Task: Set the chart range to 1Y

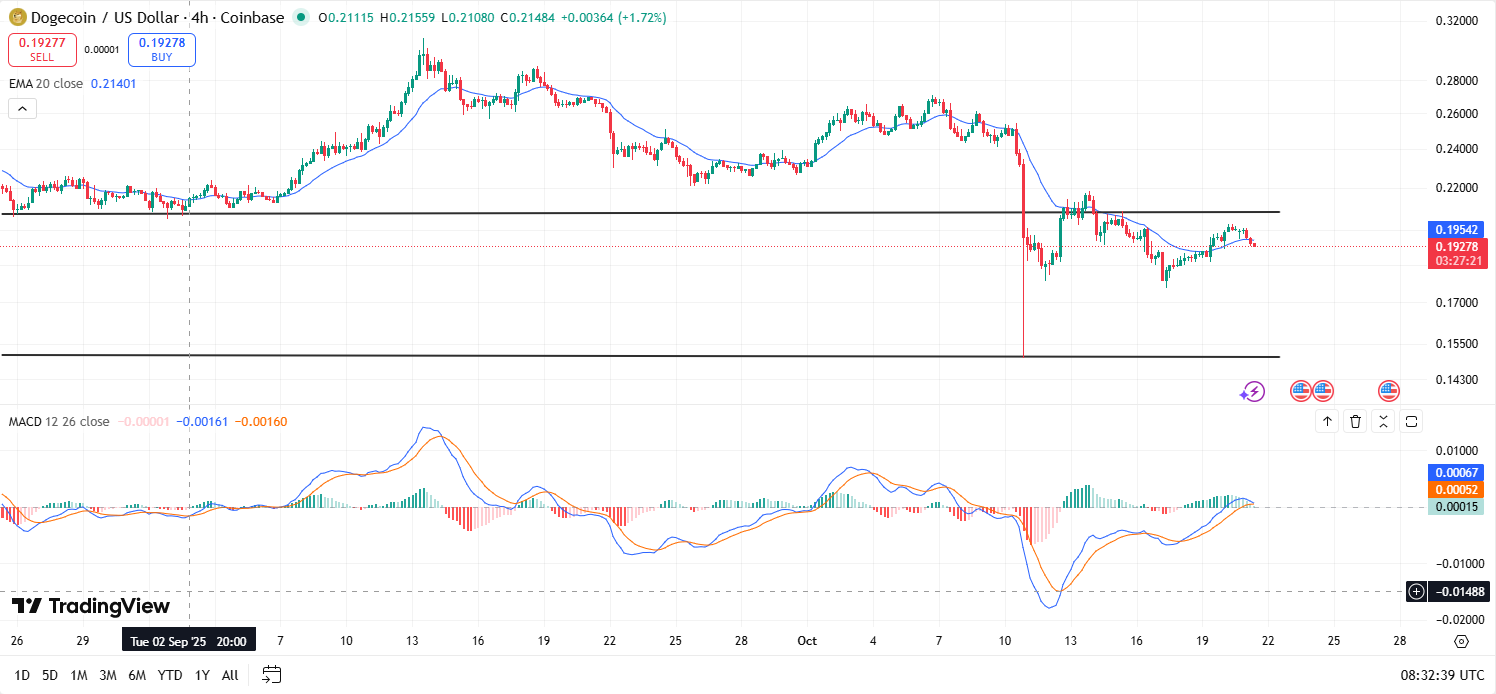Action: pyautogui.click(x=202, y=675)
